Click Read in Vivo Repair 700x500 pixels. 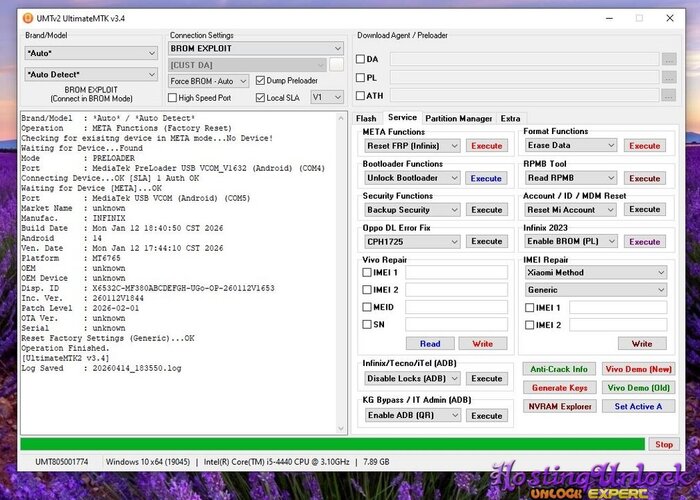tap(430, 344)
